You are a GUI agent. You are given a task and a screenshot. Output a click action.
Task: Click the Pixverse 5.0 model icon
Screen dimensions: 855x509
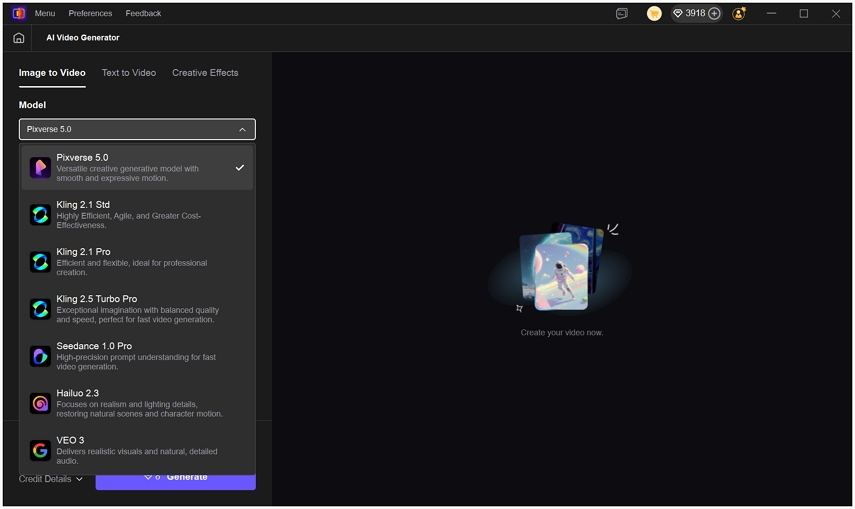click(40, 167)
